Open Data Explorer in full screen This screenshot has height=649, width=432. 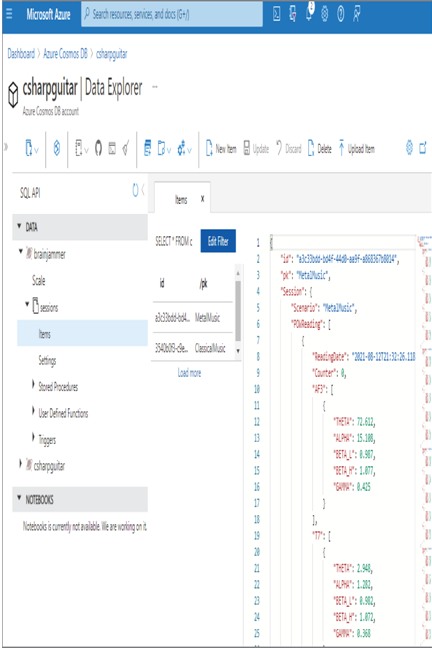[423, 148]
